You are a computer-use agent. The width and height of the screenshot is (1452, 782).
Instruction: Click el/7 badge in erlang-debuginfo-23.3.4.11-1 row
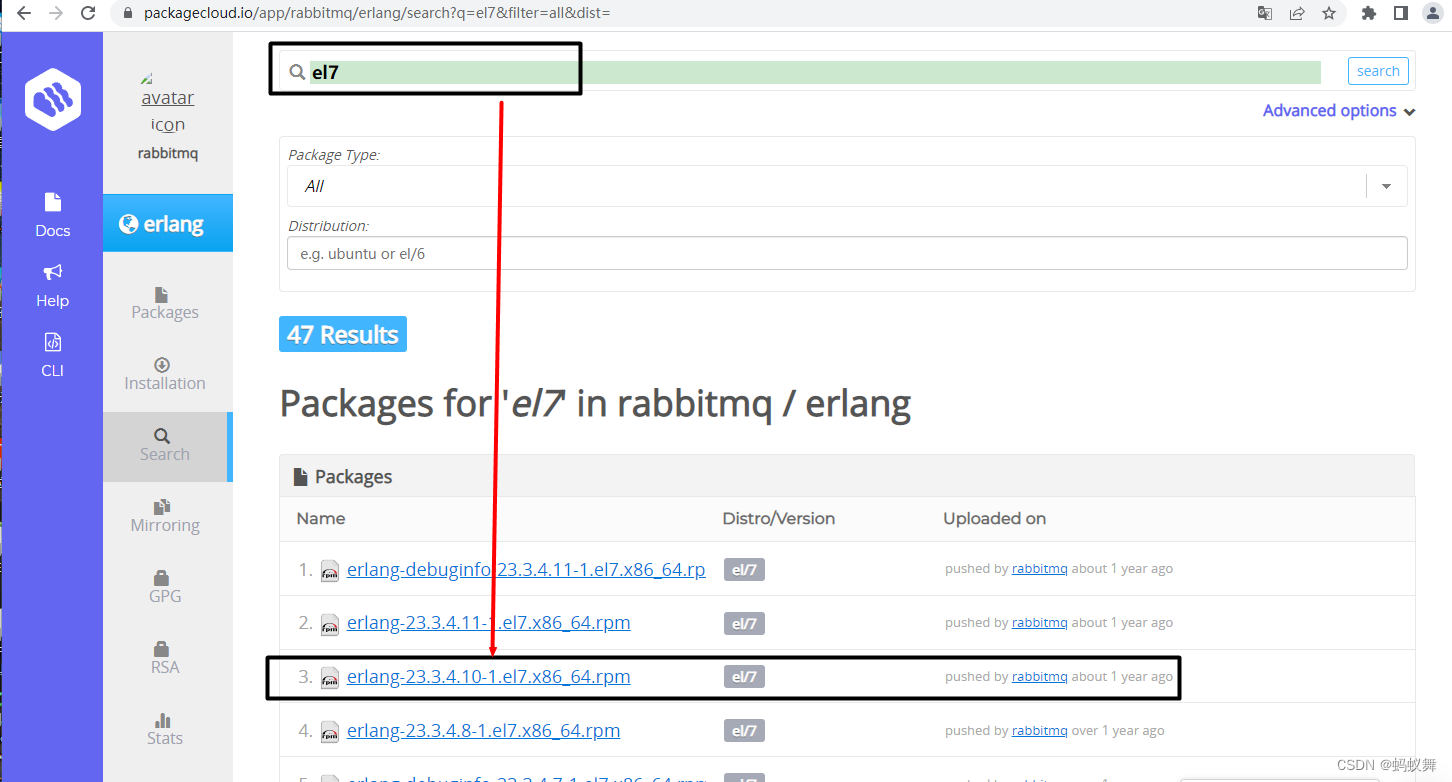(744, 569)
